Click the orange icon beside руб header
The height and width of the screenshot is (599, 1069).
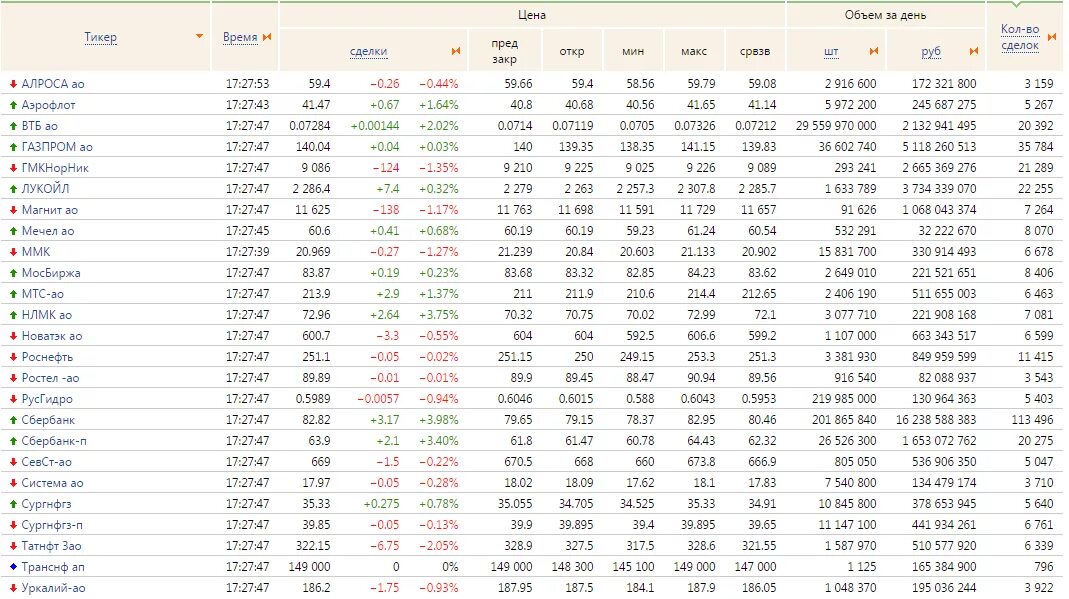[x=974, y=50]
